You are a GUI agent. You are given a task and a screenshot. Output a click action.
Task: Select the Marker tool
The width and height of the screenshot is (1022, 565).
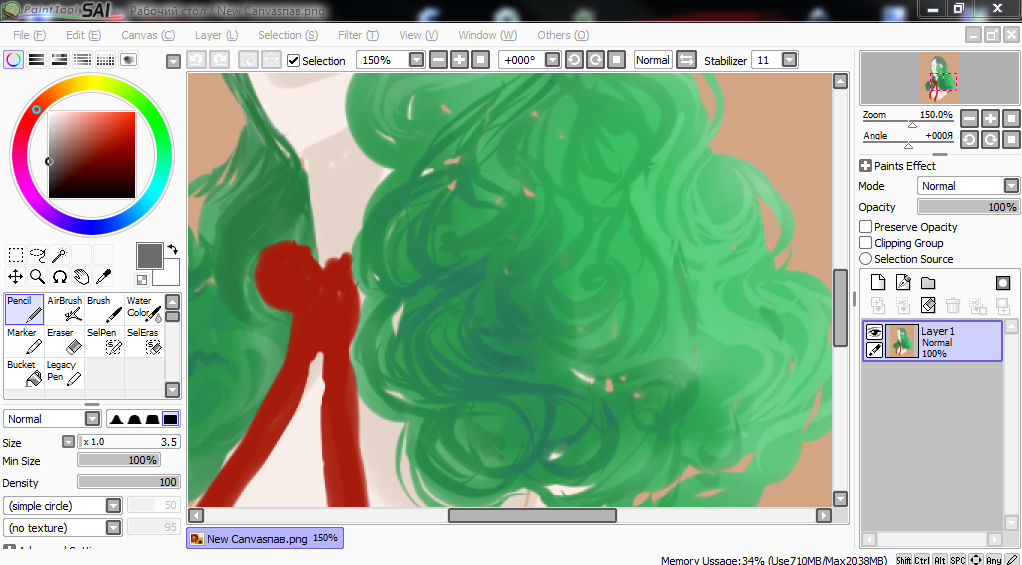[25, 341]
